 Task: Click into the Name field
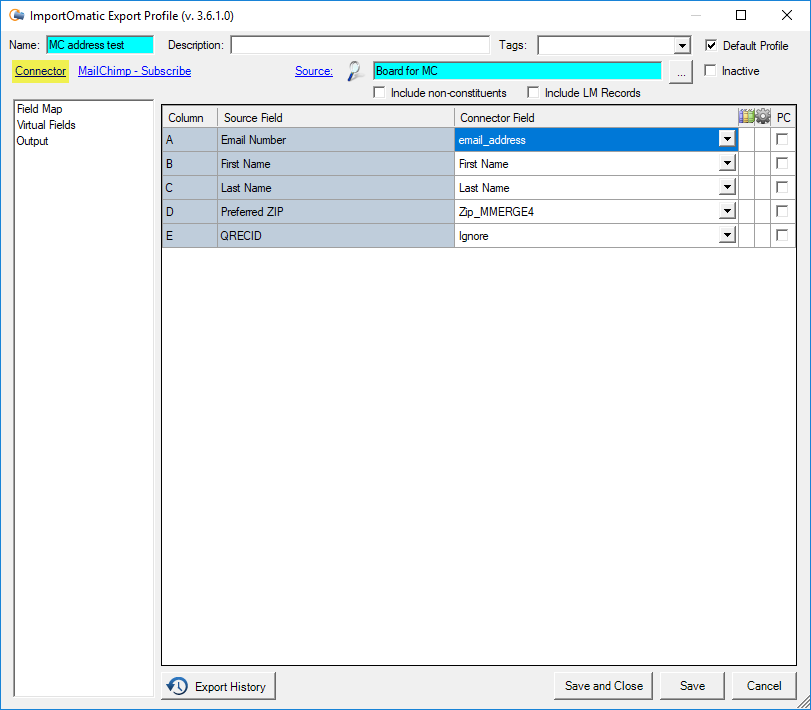pos(100,45)
